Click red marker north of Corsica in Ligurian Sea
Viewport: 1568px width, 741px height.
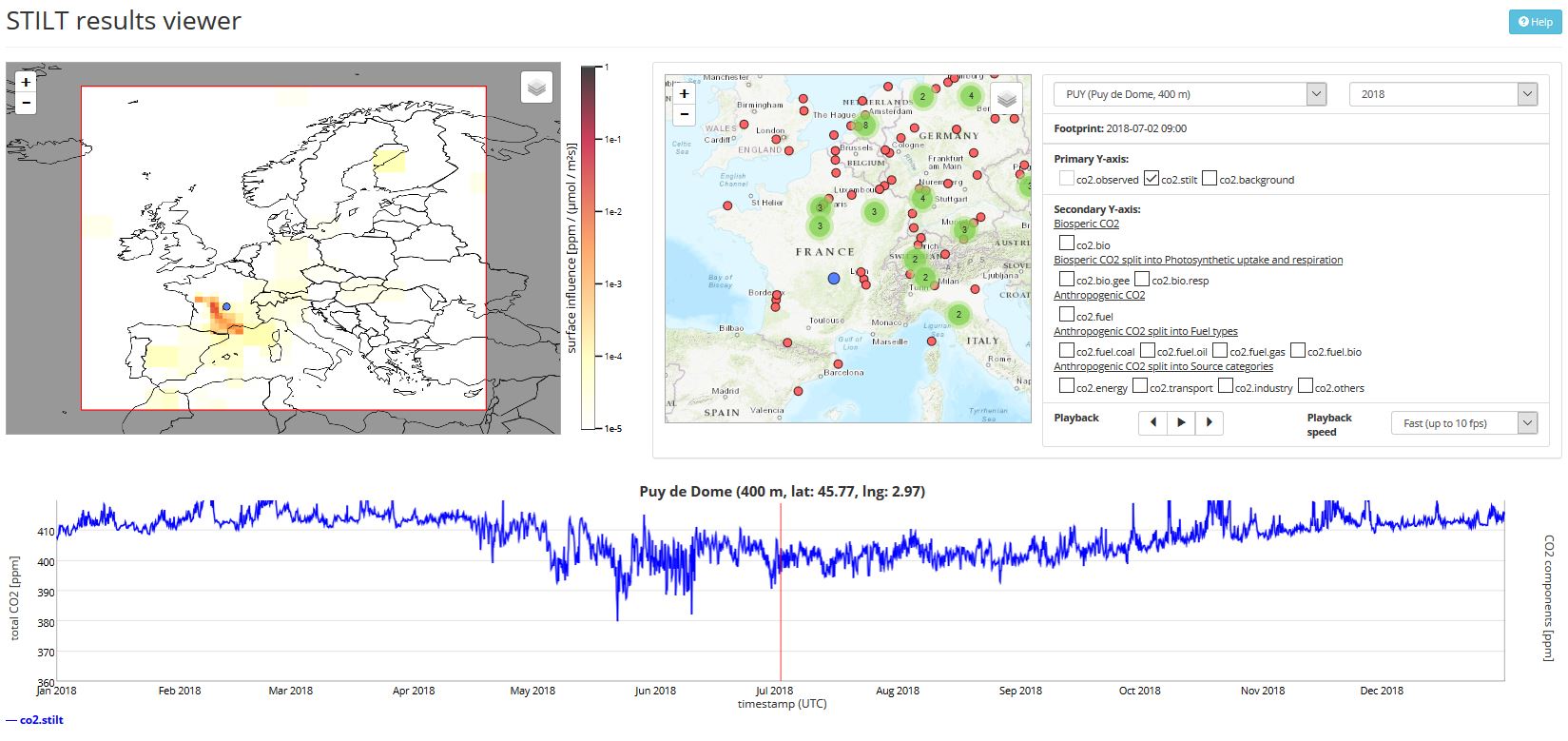pyautogui.click(x=931, y=341)
